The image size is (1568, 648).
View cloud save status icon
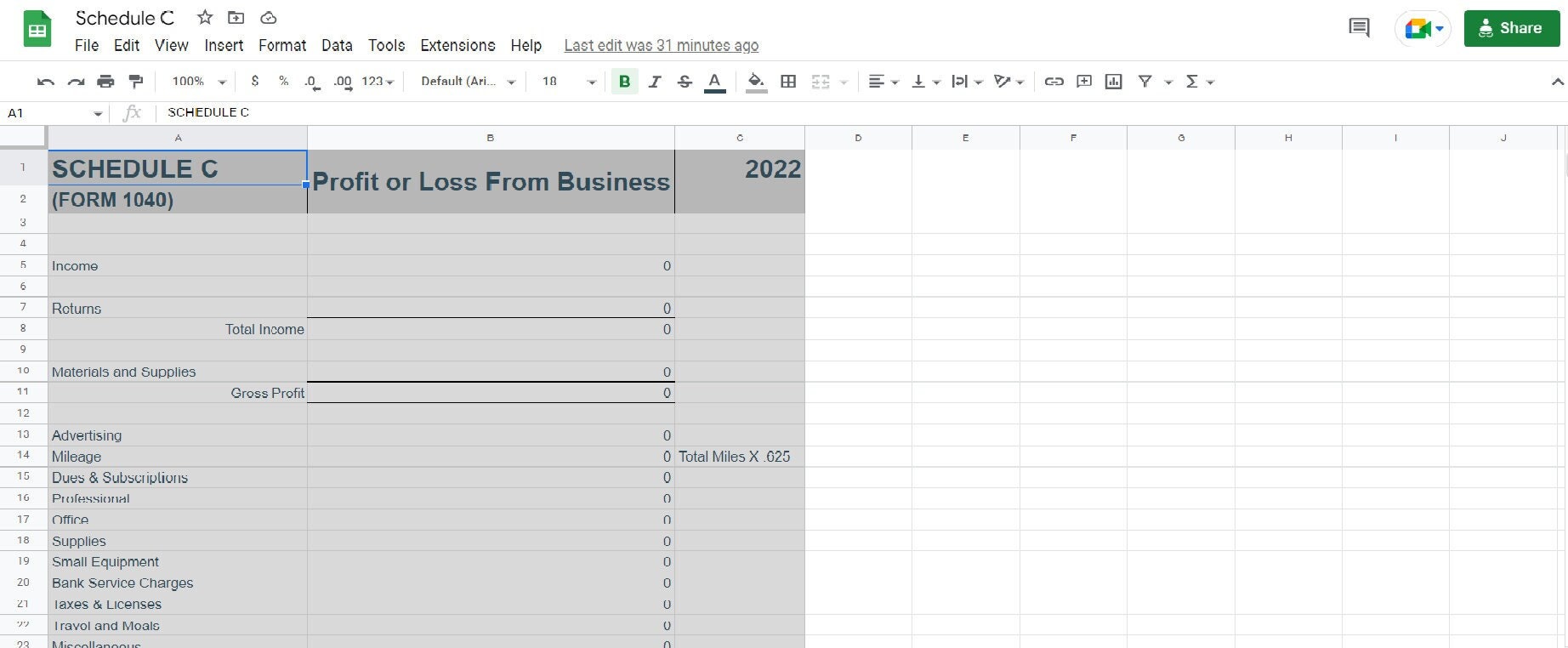pos(268,17)
